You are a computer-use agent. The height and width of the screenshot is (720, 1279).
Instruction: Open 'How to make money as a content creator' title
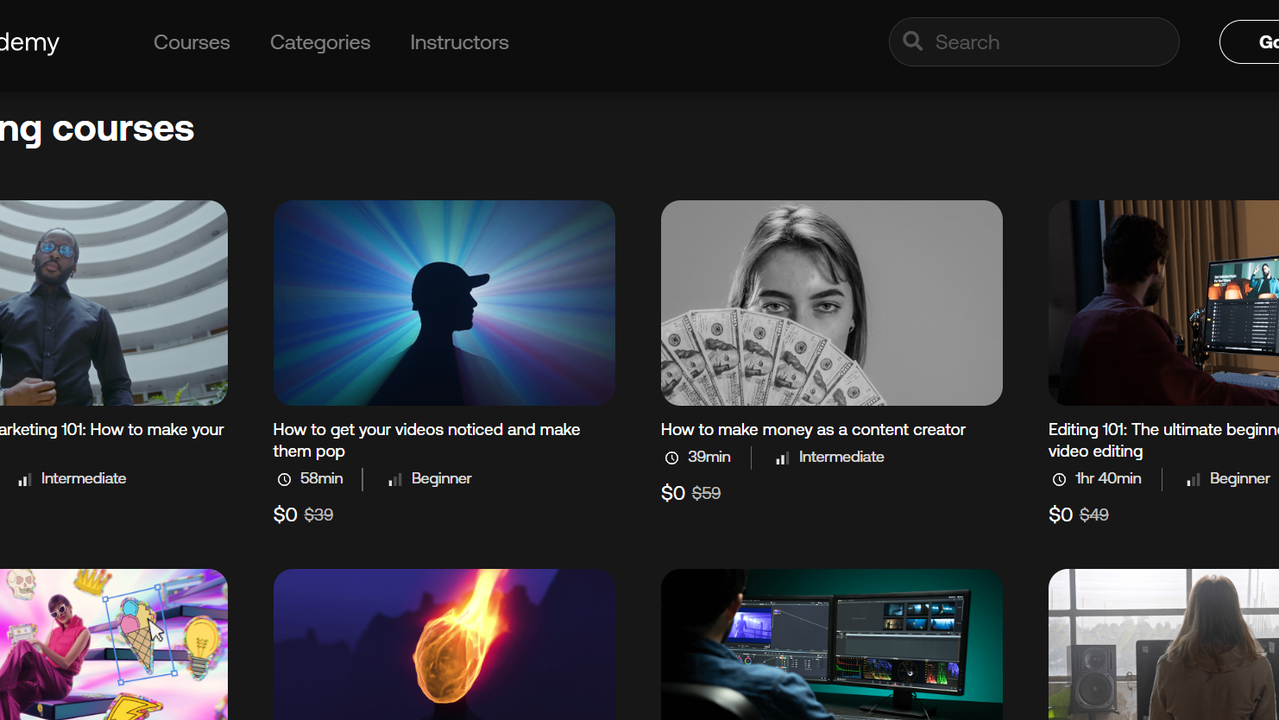812,429
